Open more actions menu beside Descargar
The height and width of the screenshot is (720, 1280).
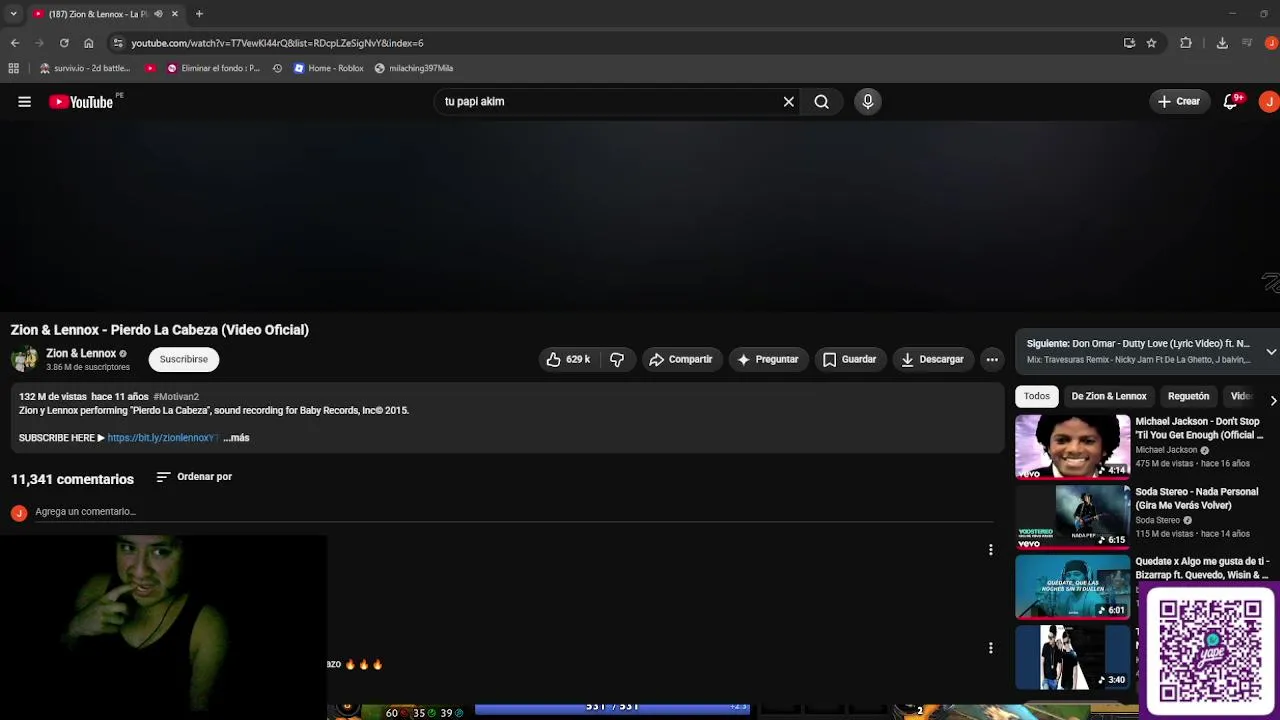tap(991, 359)
